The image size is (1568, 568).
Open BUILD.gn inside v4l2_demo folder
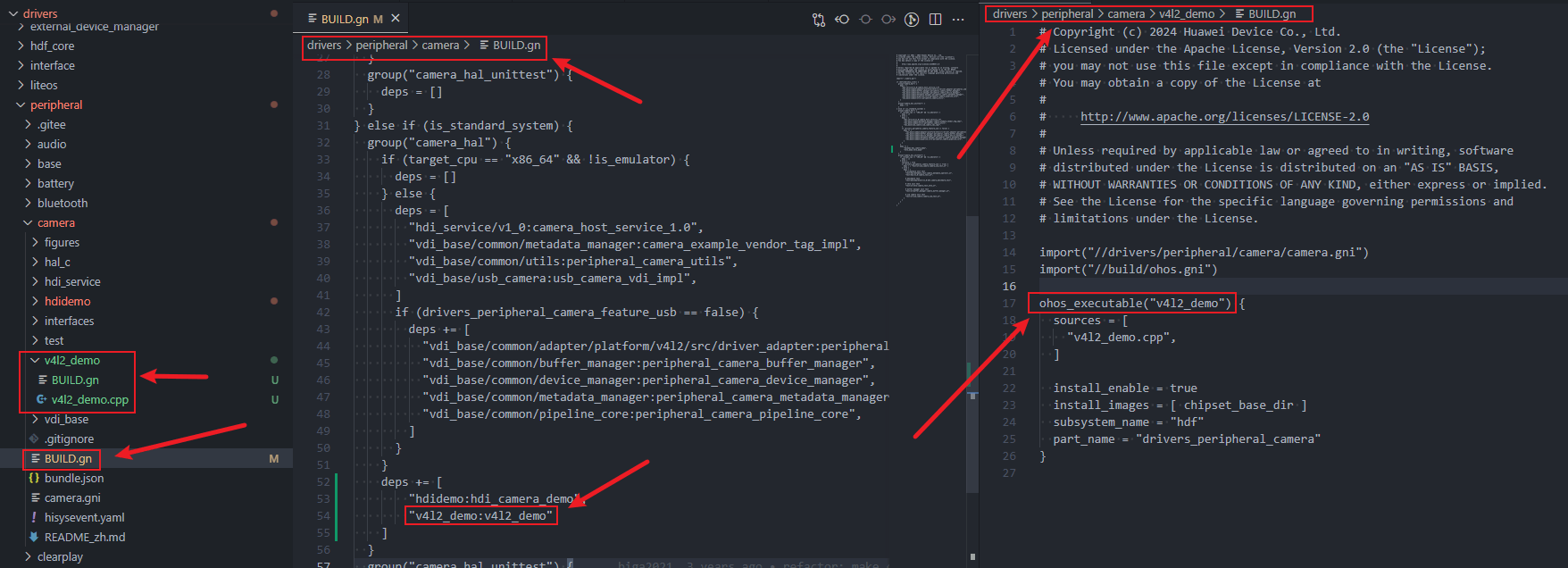[75, 380]
